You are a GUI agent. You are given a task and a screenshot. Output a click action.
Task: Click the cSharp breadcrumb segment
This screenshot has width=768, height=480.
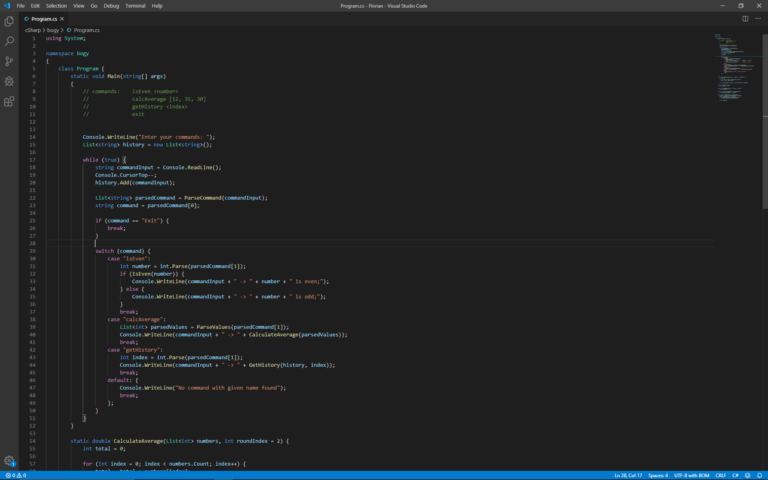pos(33,30)
